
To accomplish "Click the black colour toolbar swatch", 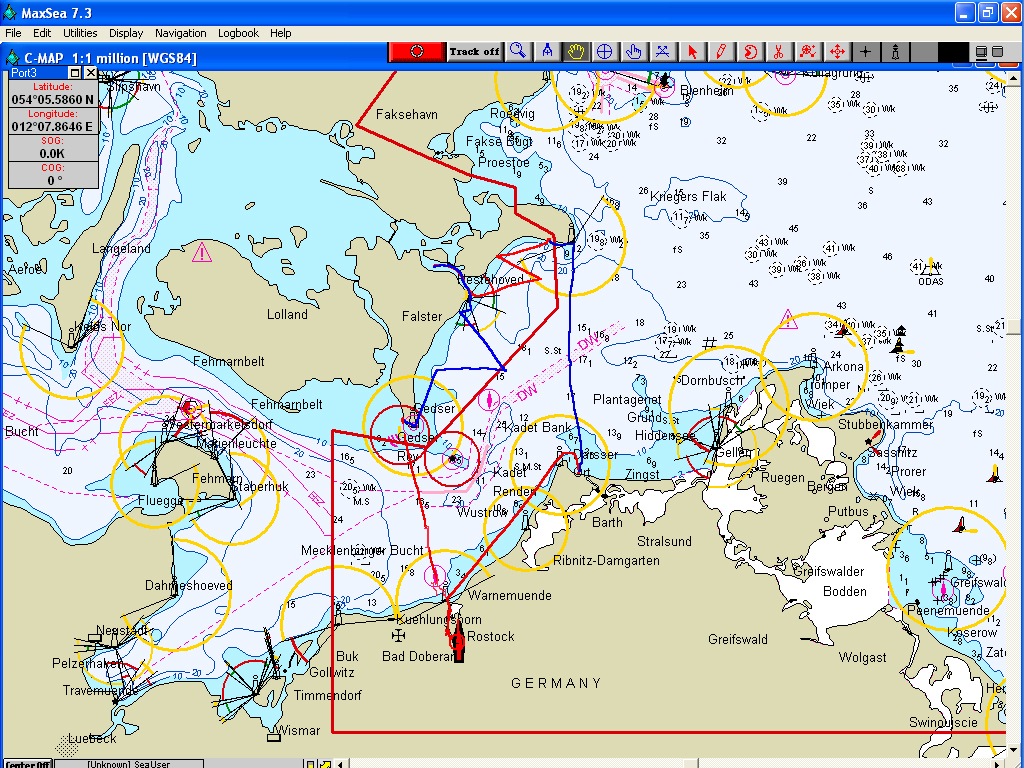I will (x=953, y=52).
